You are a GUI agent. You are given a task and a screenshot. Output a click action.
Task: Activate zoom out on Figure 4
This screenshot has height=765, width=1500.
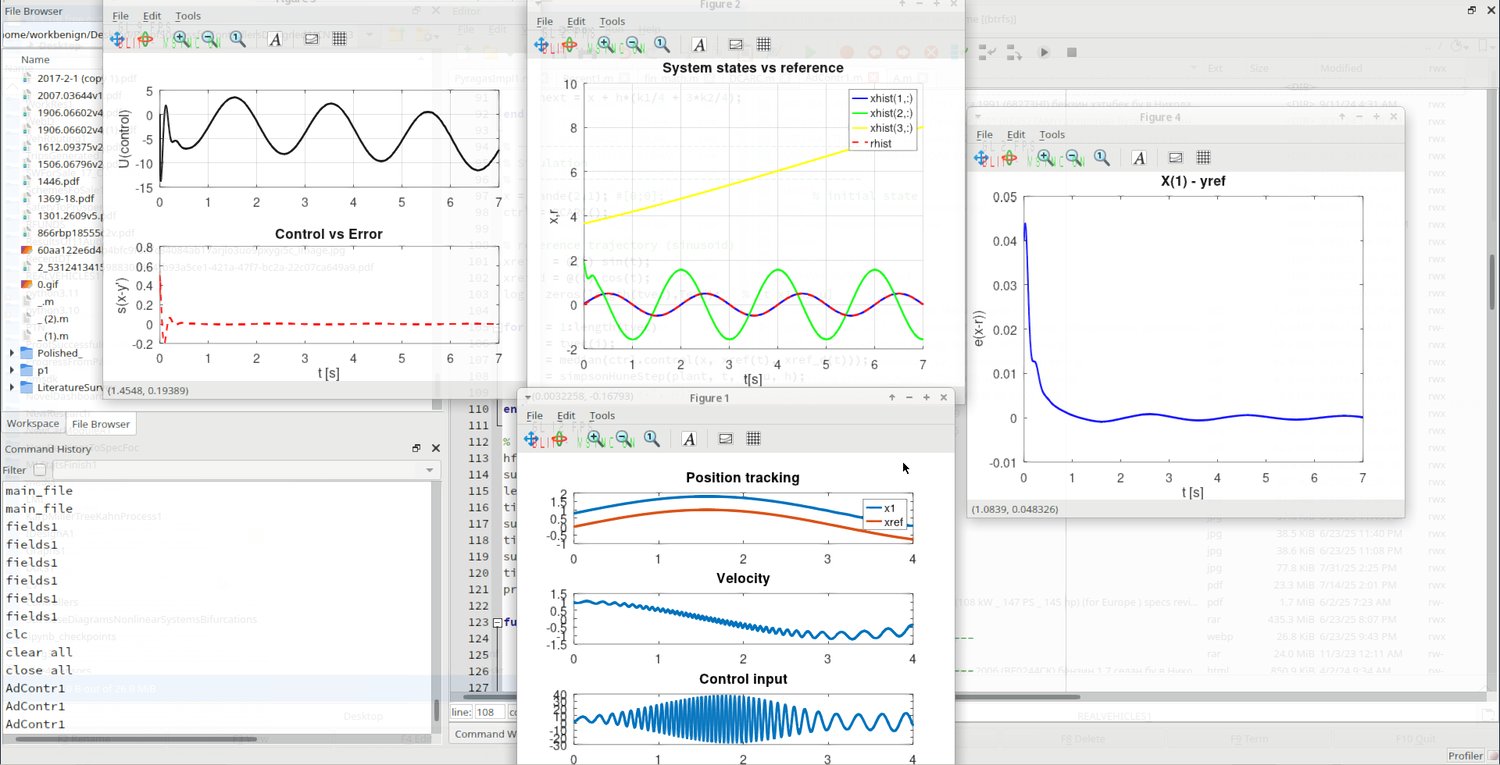[x=1073, y=157]
